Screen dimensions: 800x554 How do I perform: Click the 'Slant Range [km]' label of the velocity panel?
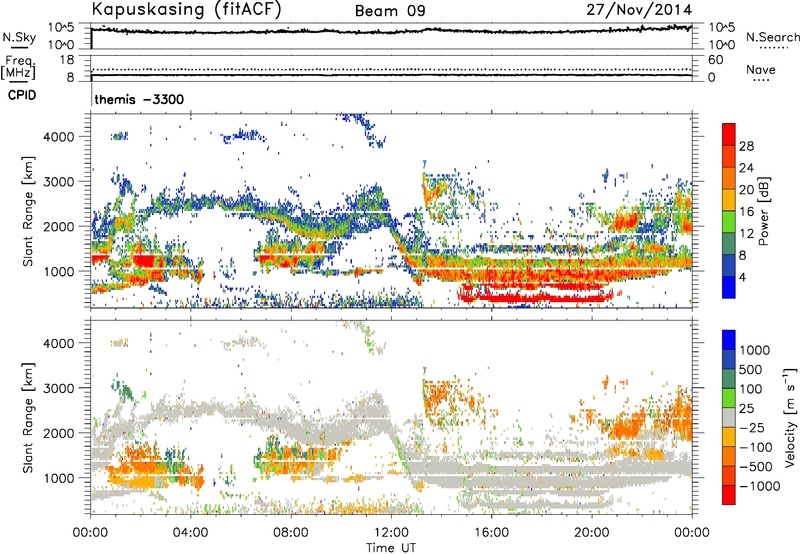click(x=28, y=418)
